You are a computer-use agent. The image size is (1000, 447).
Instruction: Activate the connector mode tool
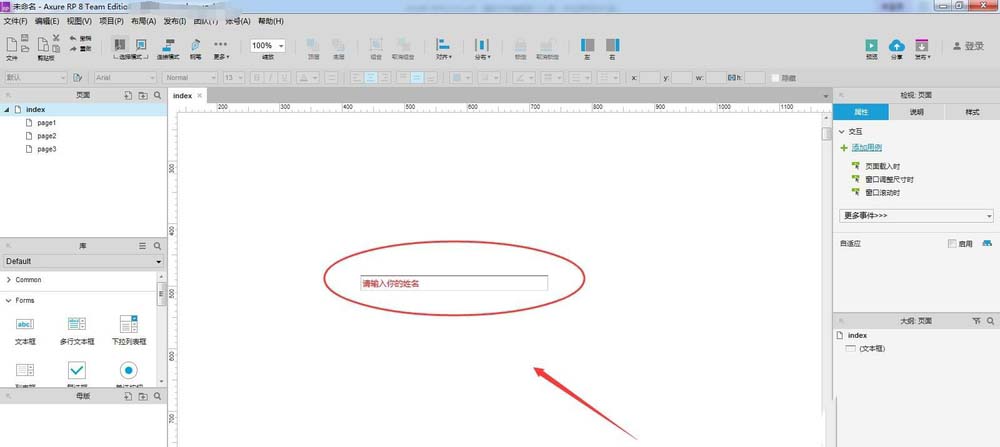(169, 45)
